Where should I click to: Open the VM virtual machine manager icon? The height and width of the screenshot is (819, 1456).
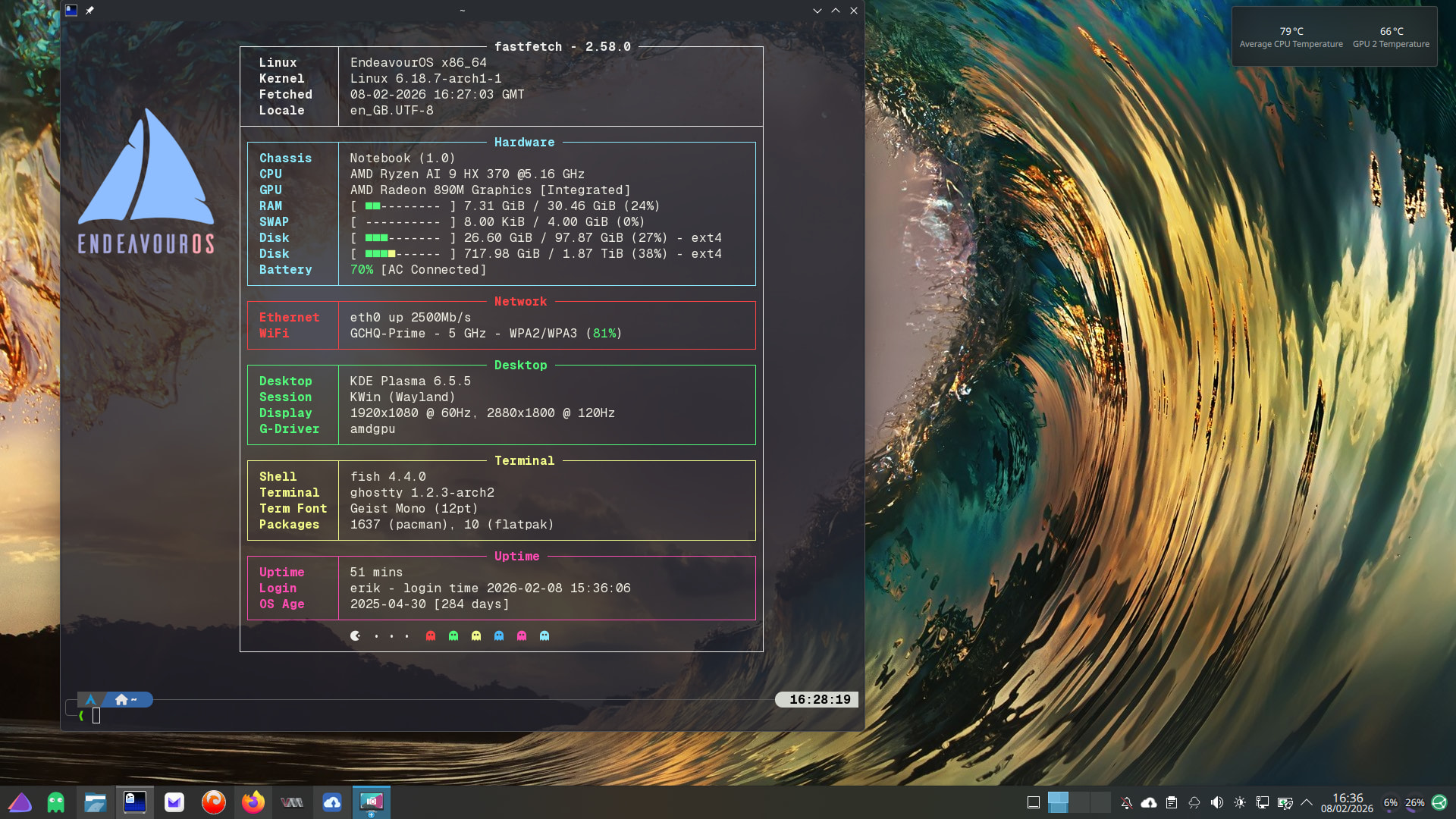[293, 802]
